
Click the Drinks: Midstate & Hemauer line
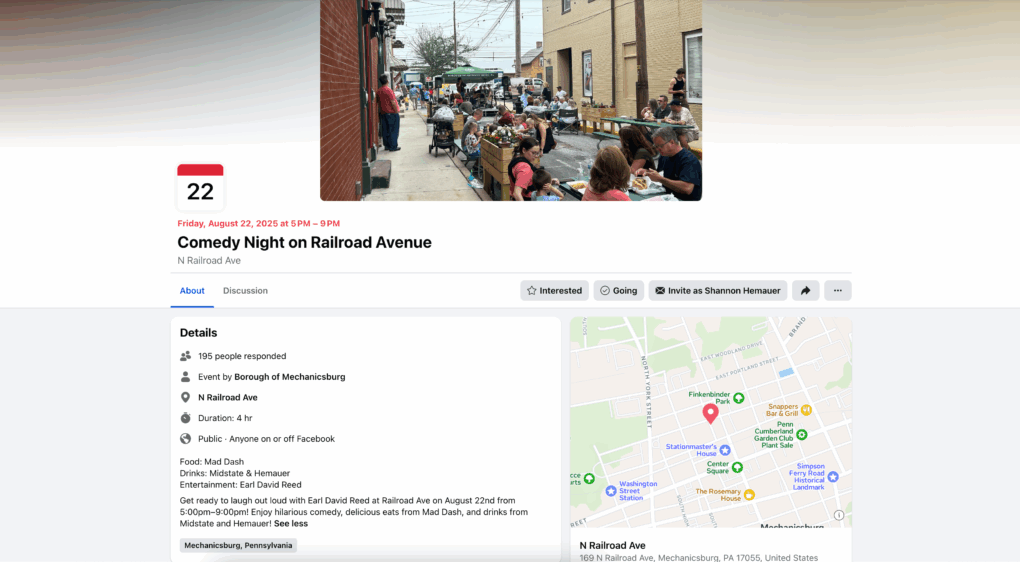(x=235, y=474)
